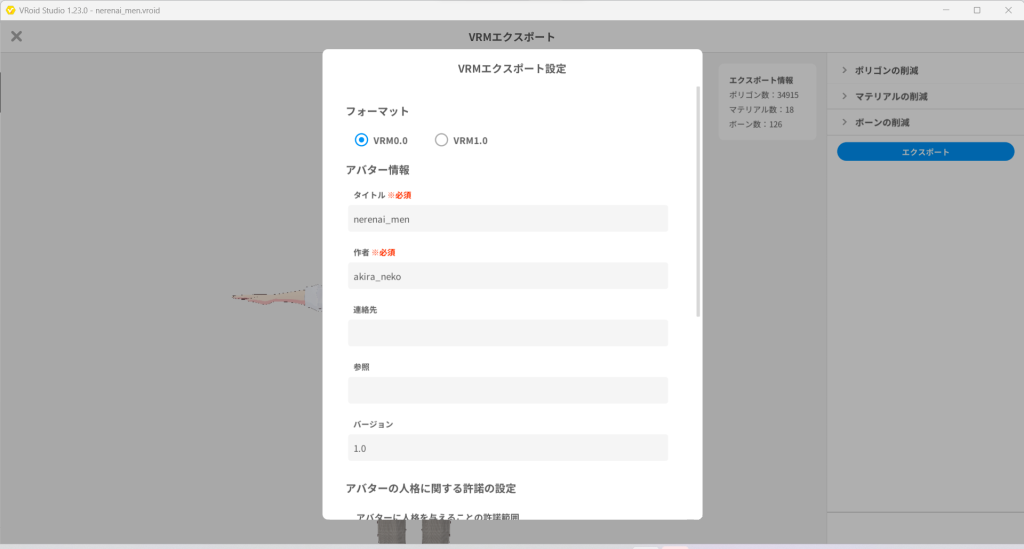This screenshot has height=549, width=1024.
Task: Expand the マテリアルの削減 section
Action: click(925, 97)
